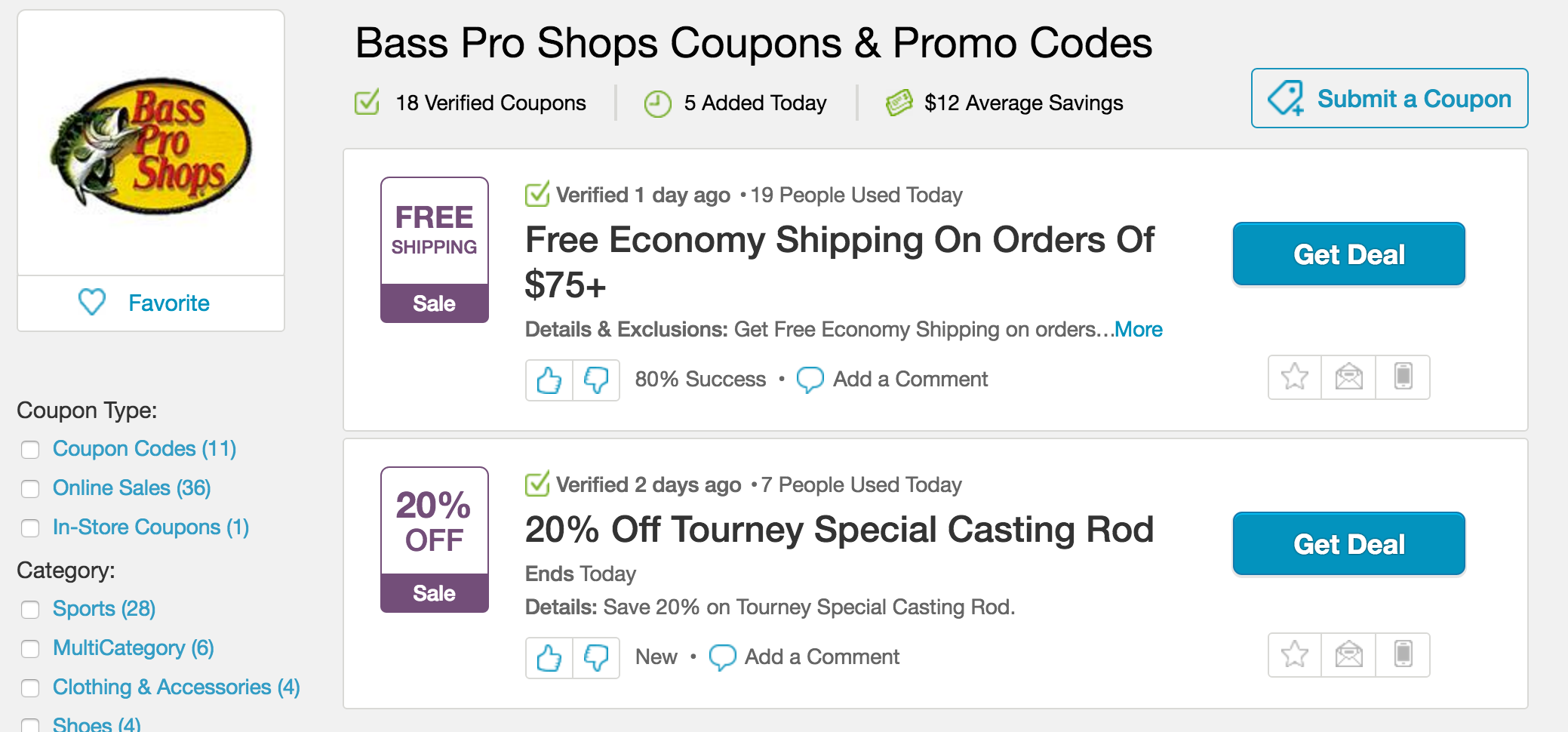Open Submit a Coupon

(x=1389, y=99)
